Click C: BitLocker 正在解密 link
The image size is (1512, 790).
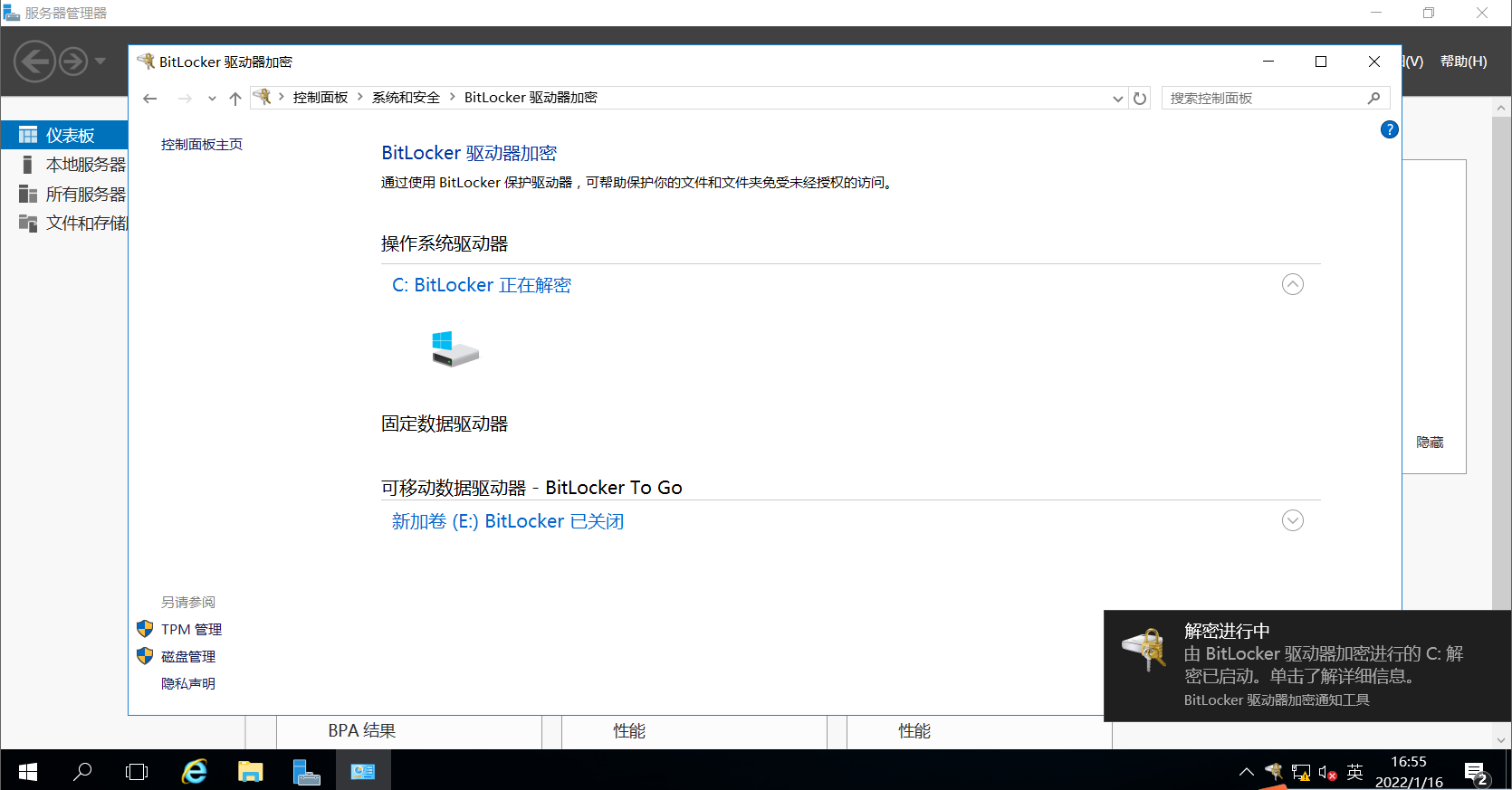tap(482, 285)
